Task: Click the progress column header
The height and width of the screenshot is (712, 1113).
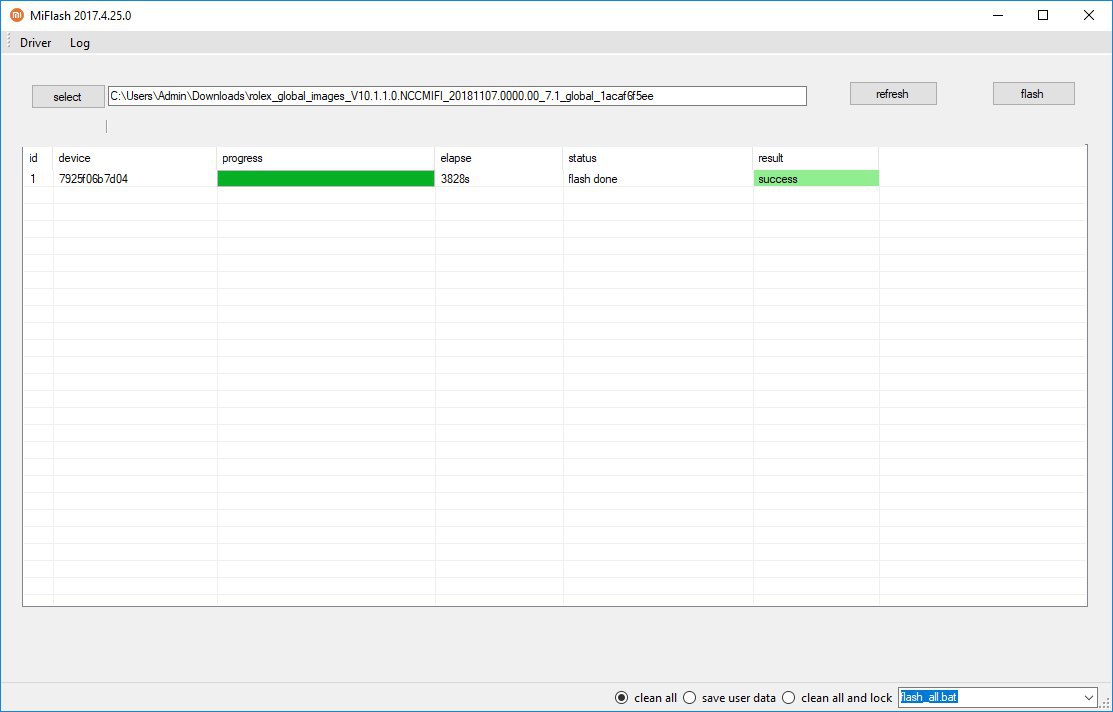Action: tap(326, 158)
